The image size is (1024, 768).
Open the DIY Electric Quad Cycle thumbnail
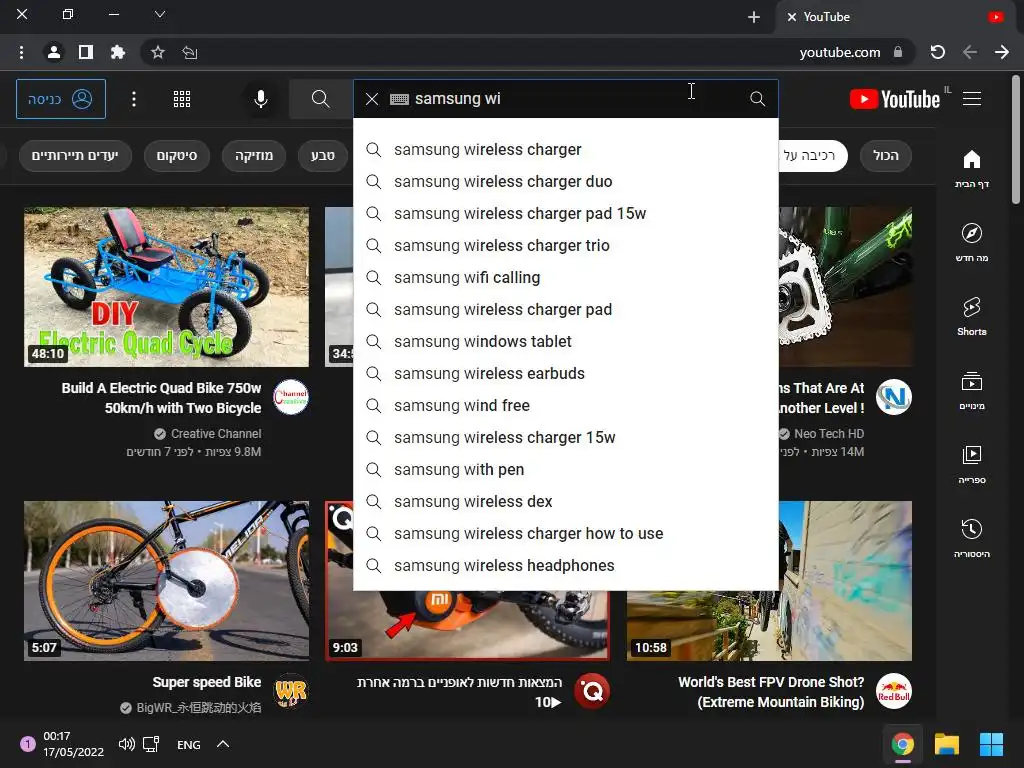167,287
